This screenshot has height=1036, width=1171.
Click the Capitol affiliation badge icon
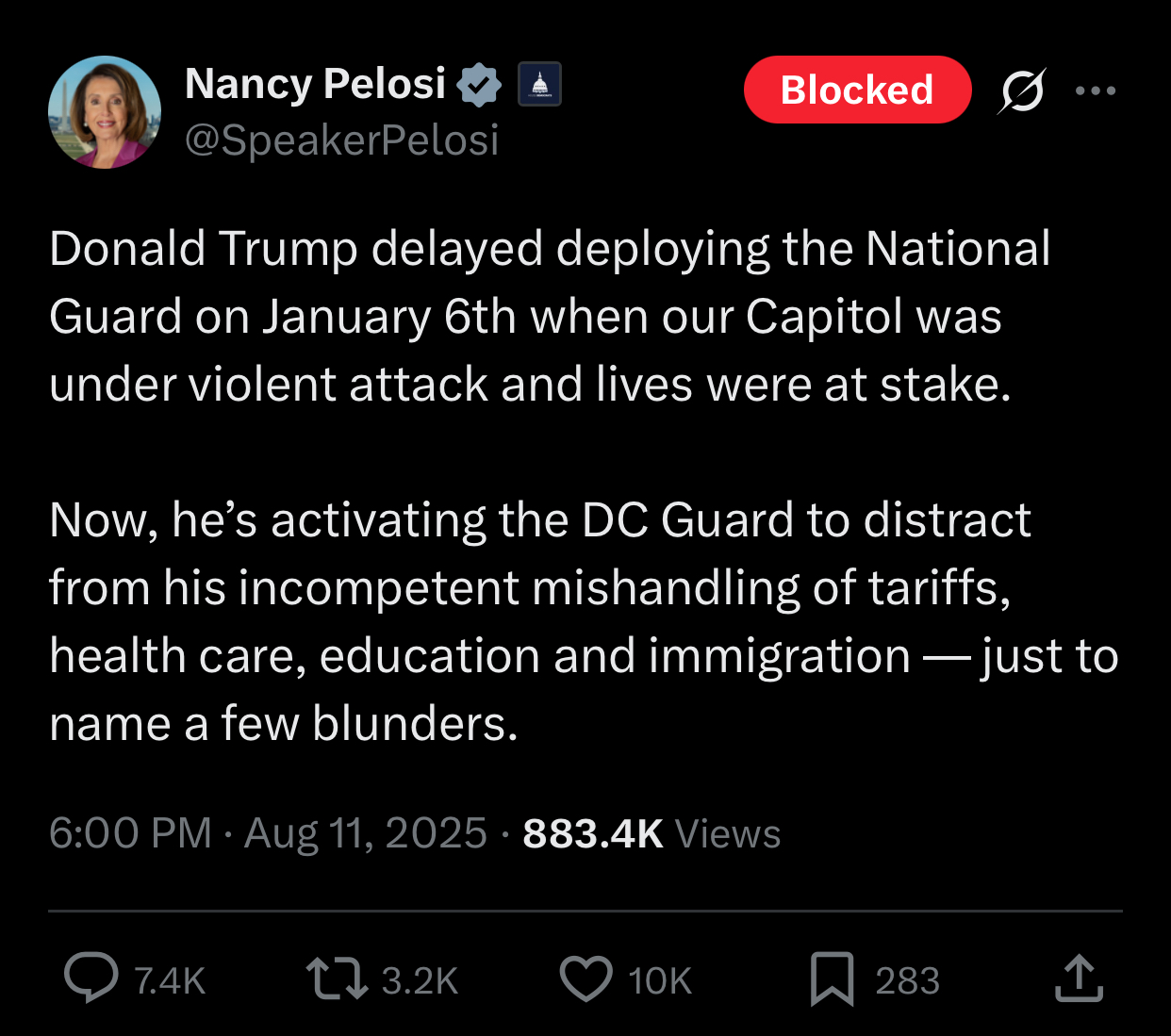coord(539,84)
